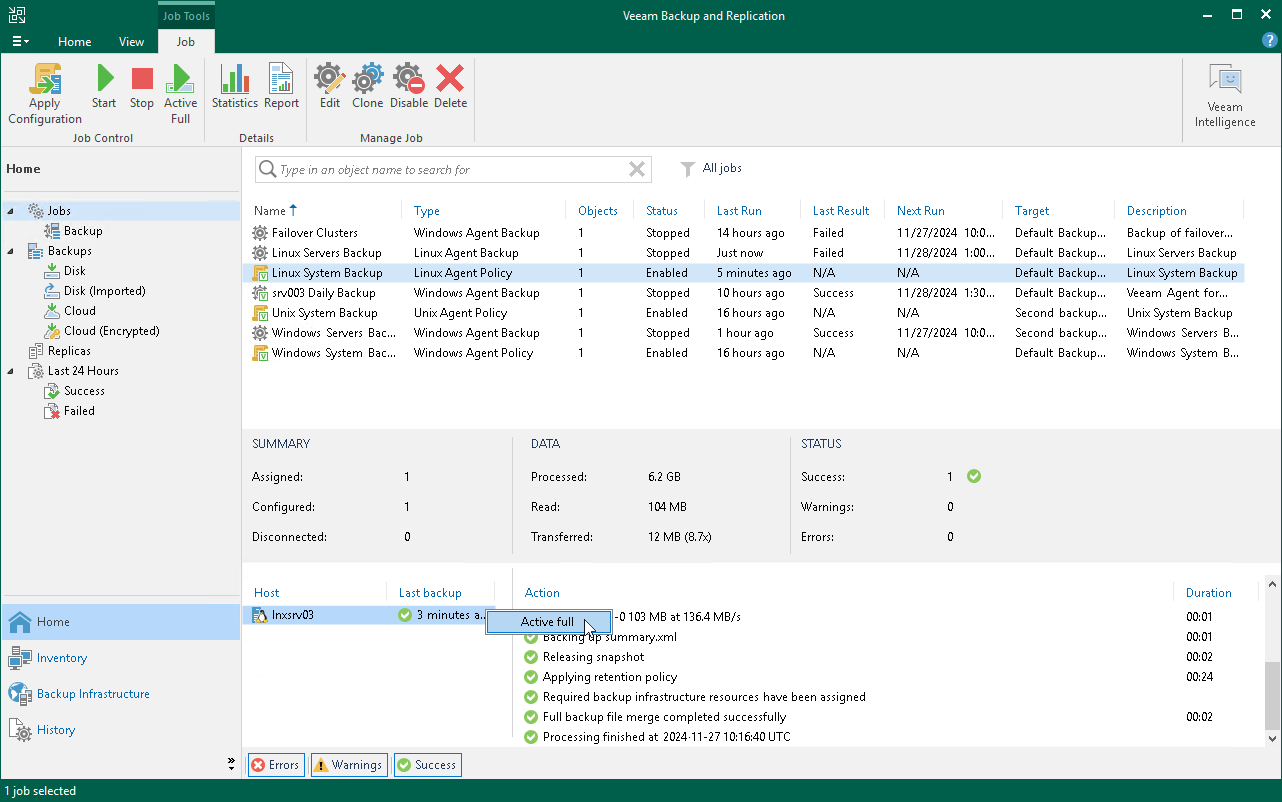Open job Statistics
This screenshot has width=1282, height=802.
[235, 87]
